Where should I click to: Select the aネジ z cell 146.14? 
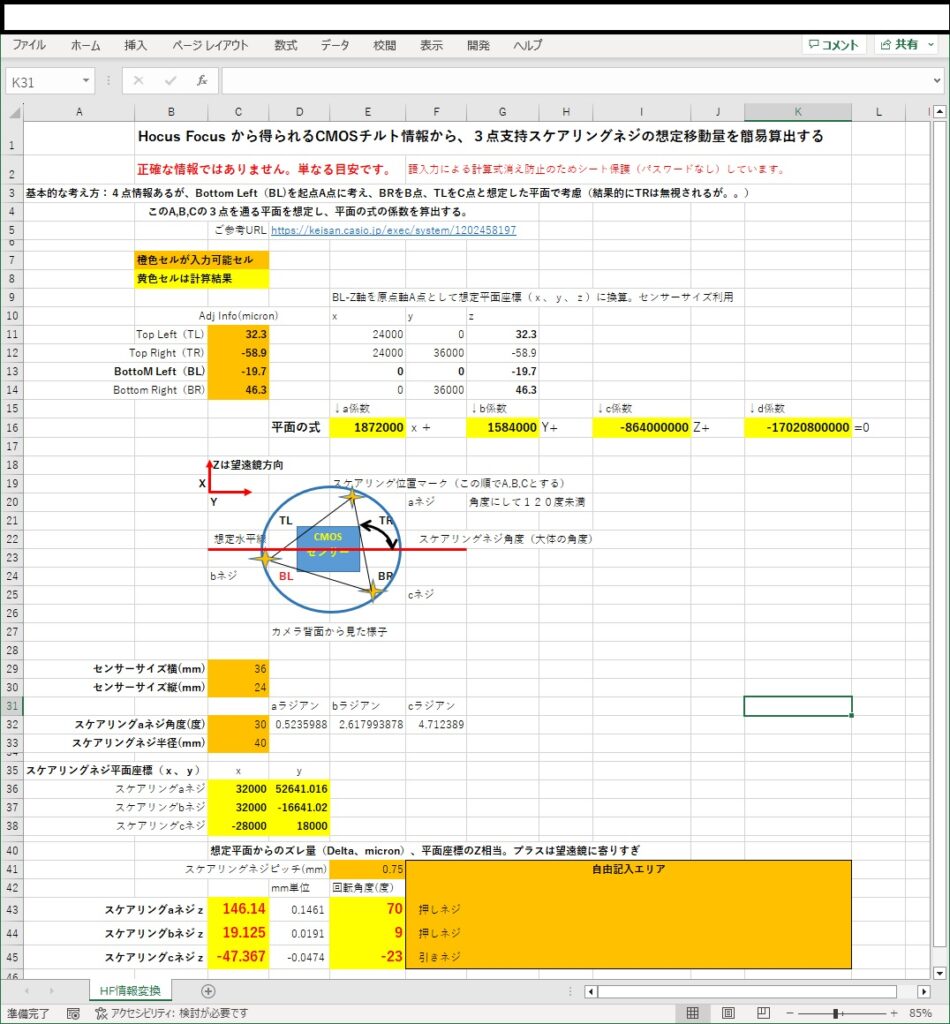point(238,909)
